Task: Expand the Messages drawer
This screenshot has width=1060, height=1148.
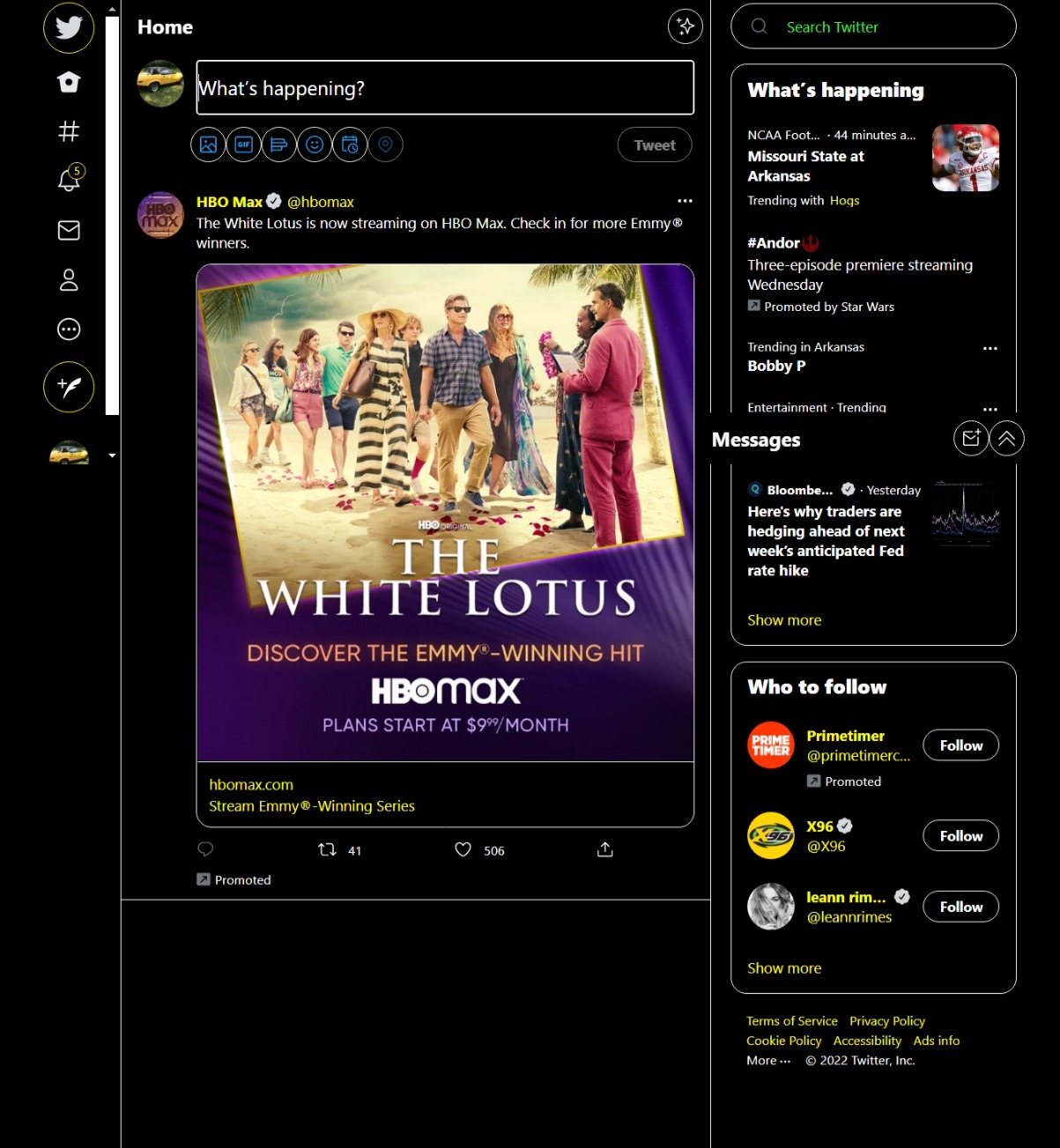Action: pos(1006,438)
